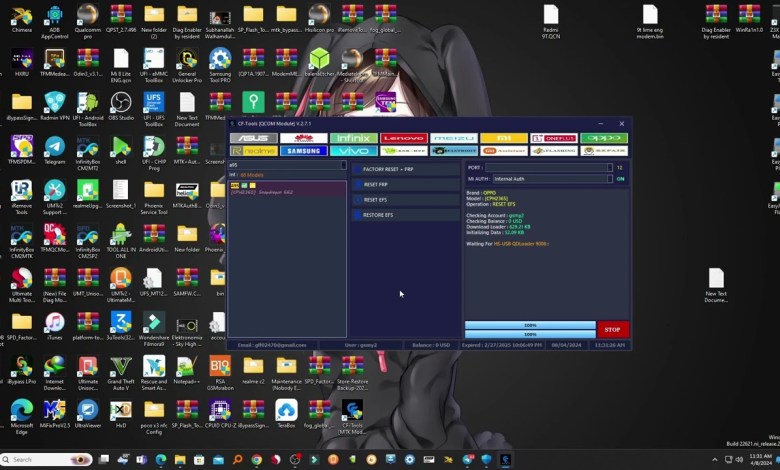
Task: Click the model search field containing a95
Action: click(285, 165)
